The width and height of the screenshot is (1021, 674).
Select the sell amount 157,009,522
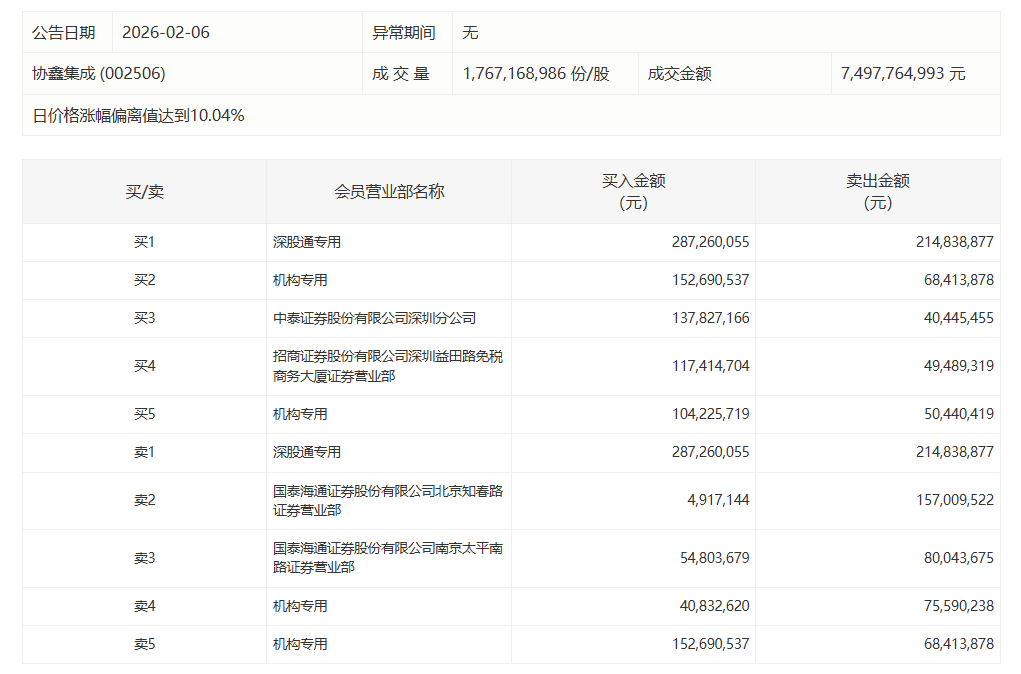(953, 500)
